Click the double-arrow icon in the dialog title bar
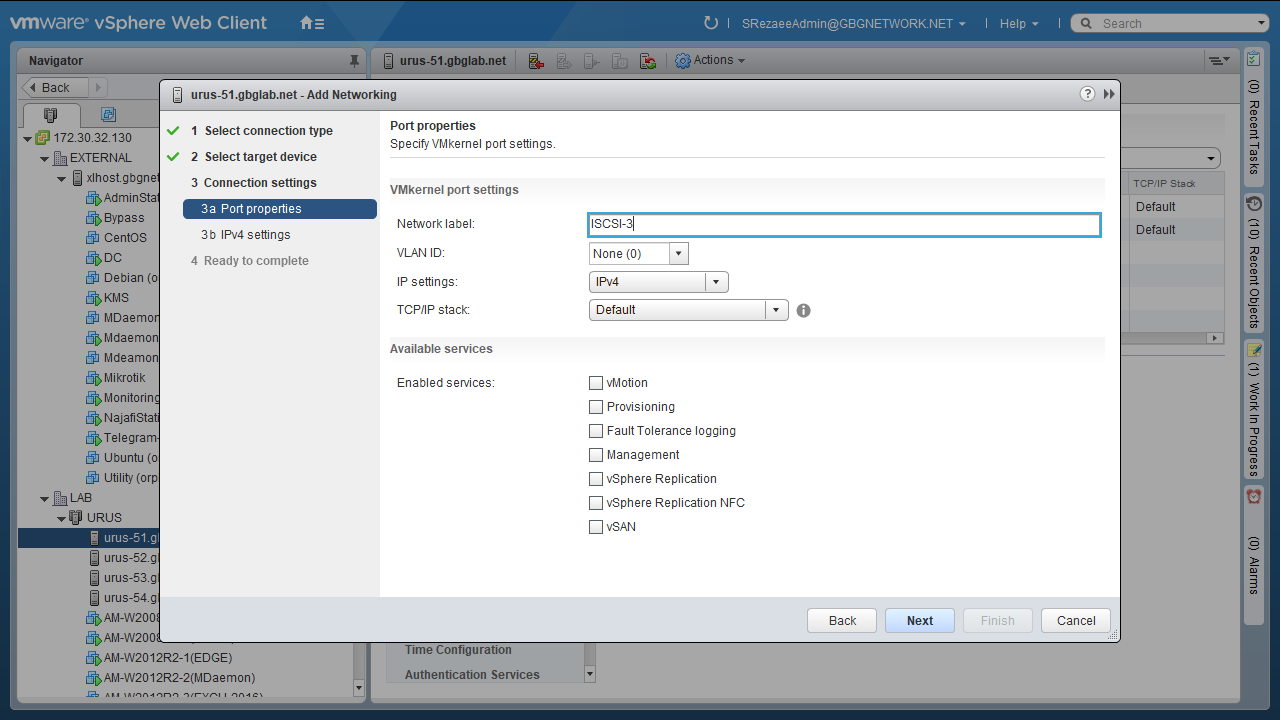The image size is (1281, 720). [1109, 94]
